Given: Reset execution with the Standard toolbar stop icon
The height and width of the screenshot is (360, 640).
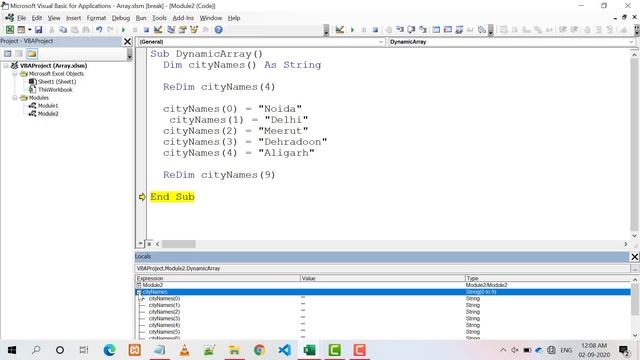Looking at the screenshot, I should click(x=146, y=29).
